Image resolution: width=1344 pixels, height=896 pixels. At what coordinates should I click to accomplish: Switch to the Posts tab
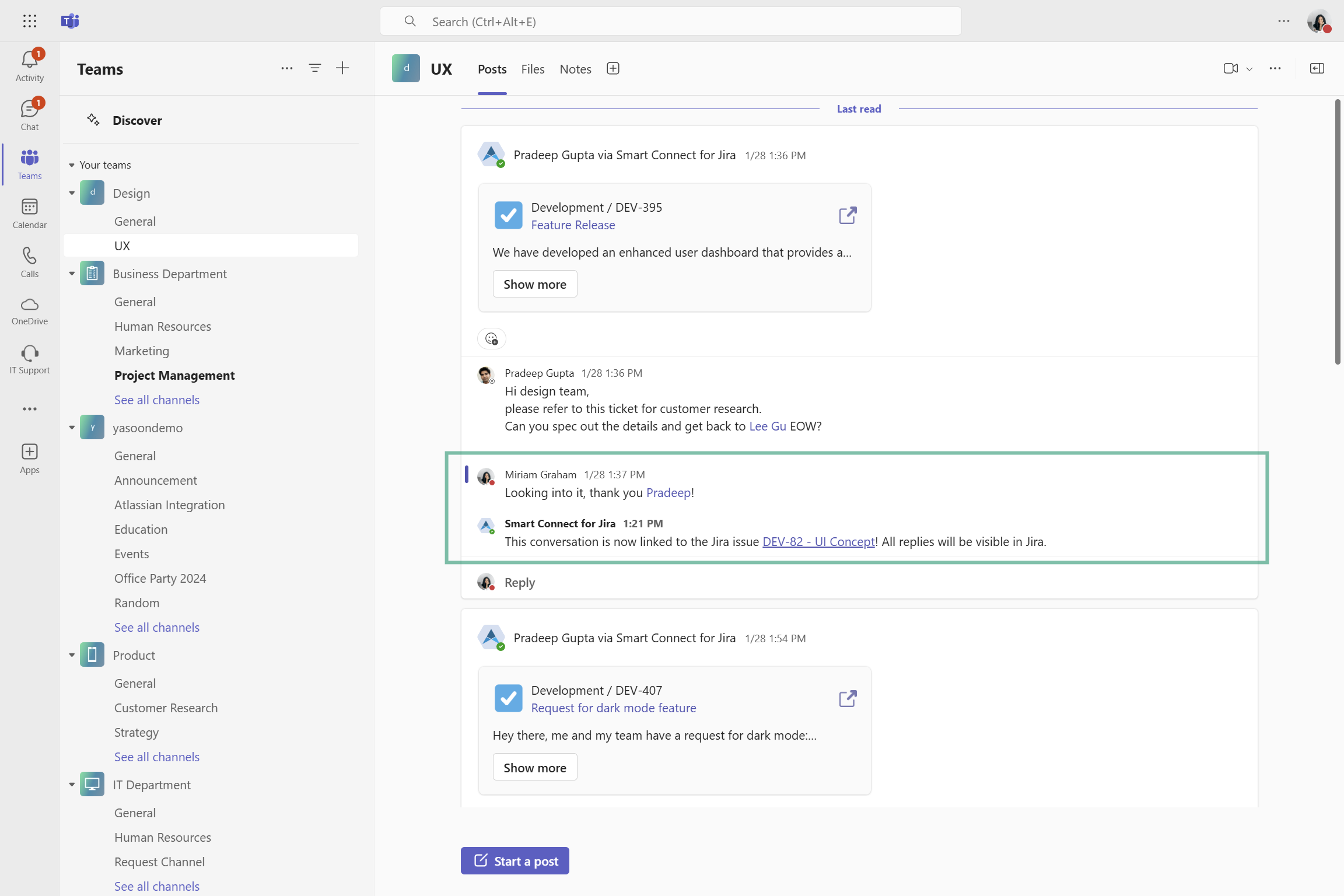pos(492,69)
